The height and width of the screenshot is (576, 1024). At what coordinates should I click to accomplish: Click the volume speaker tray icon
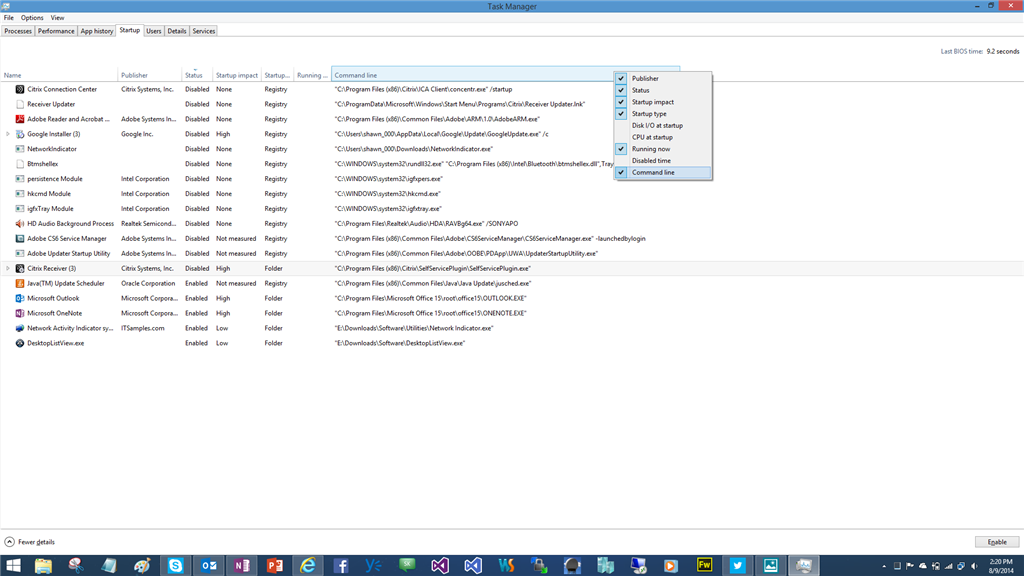tap(974, 566)
